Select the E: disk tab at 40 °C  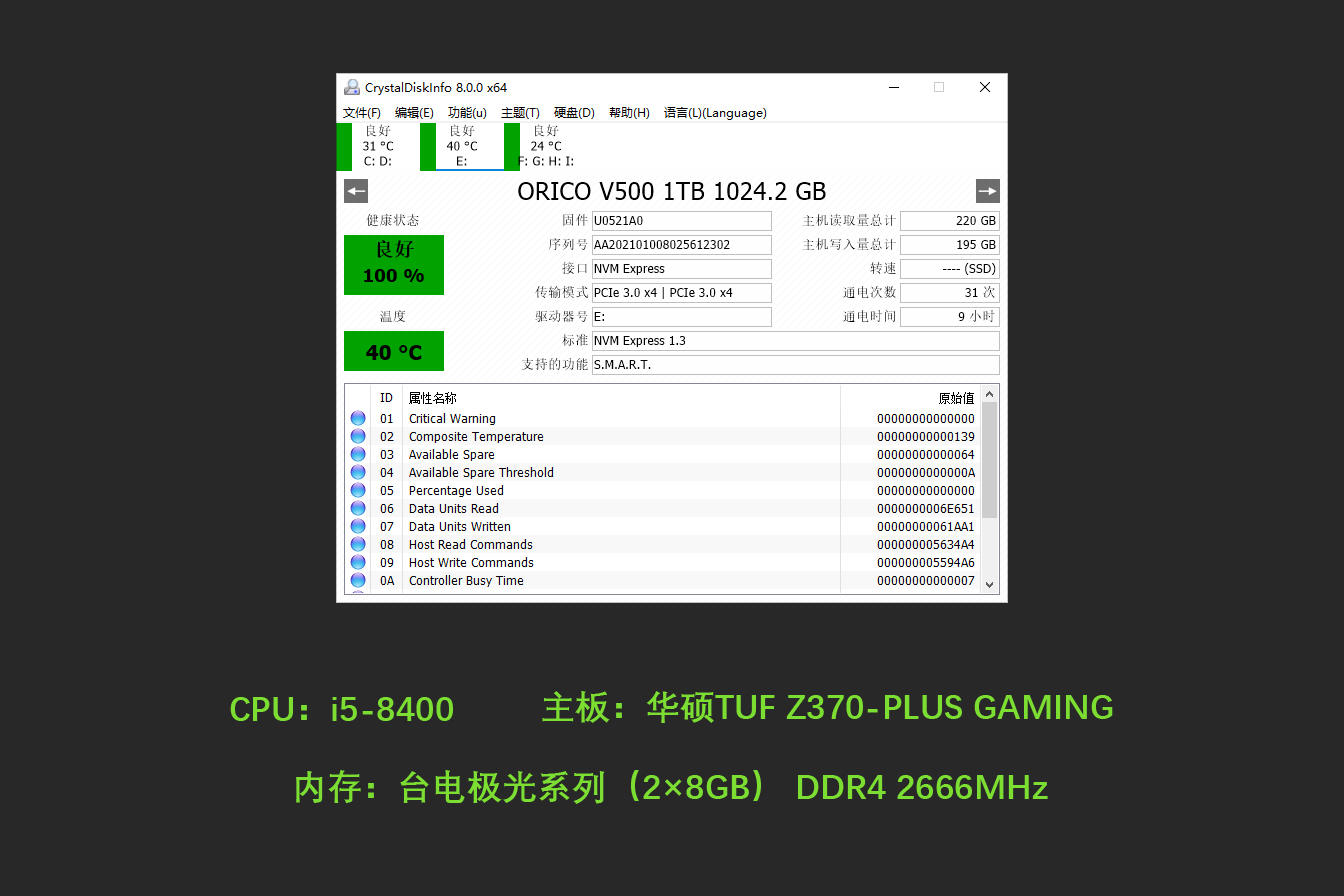coord(462,146)
